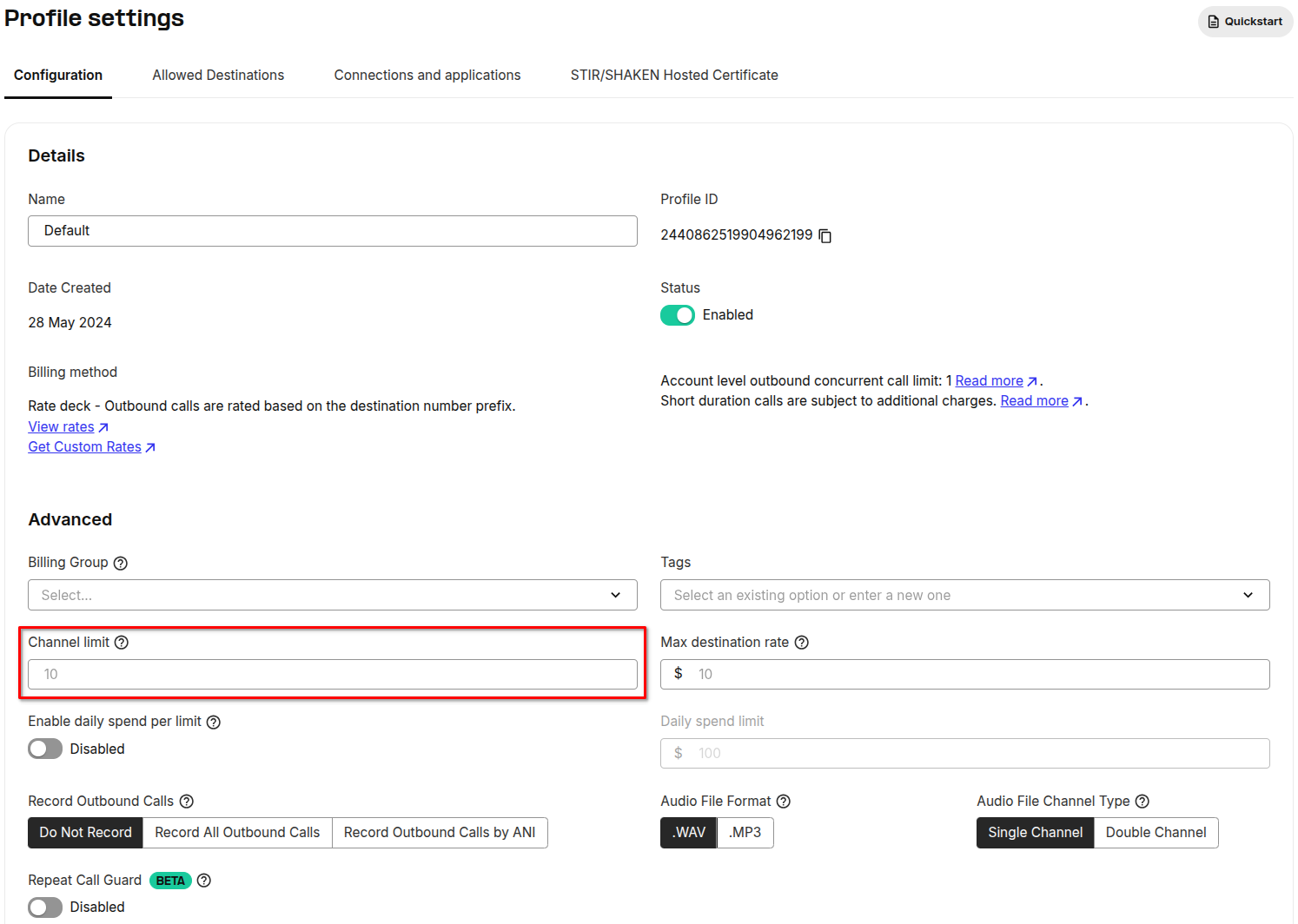Show help for Billing Group

[121, 564]
